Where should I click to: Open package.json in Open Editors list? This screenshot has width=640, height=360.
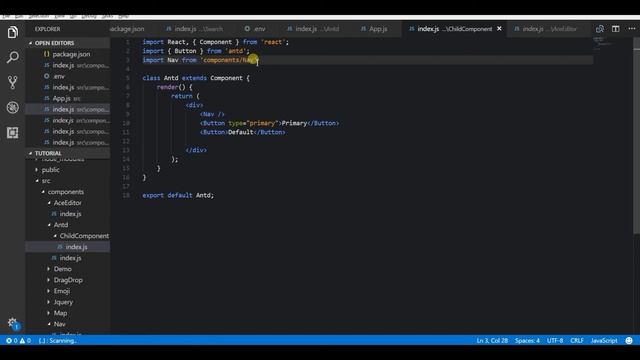(68, 54)
